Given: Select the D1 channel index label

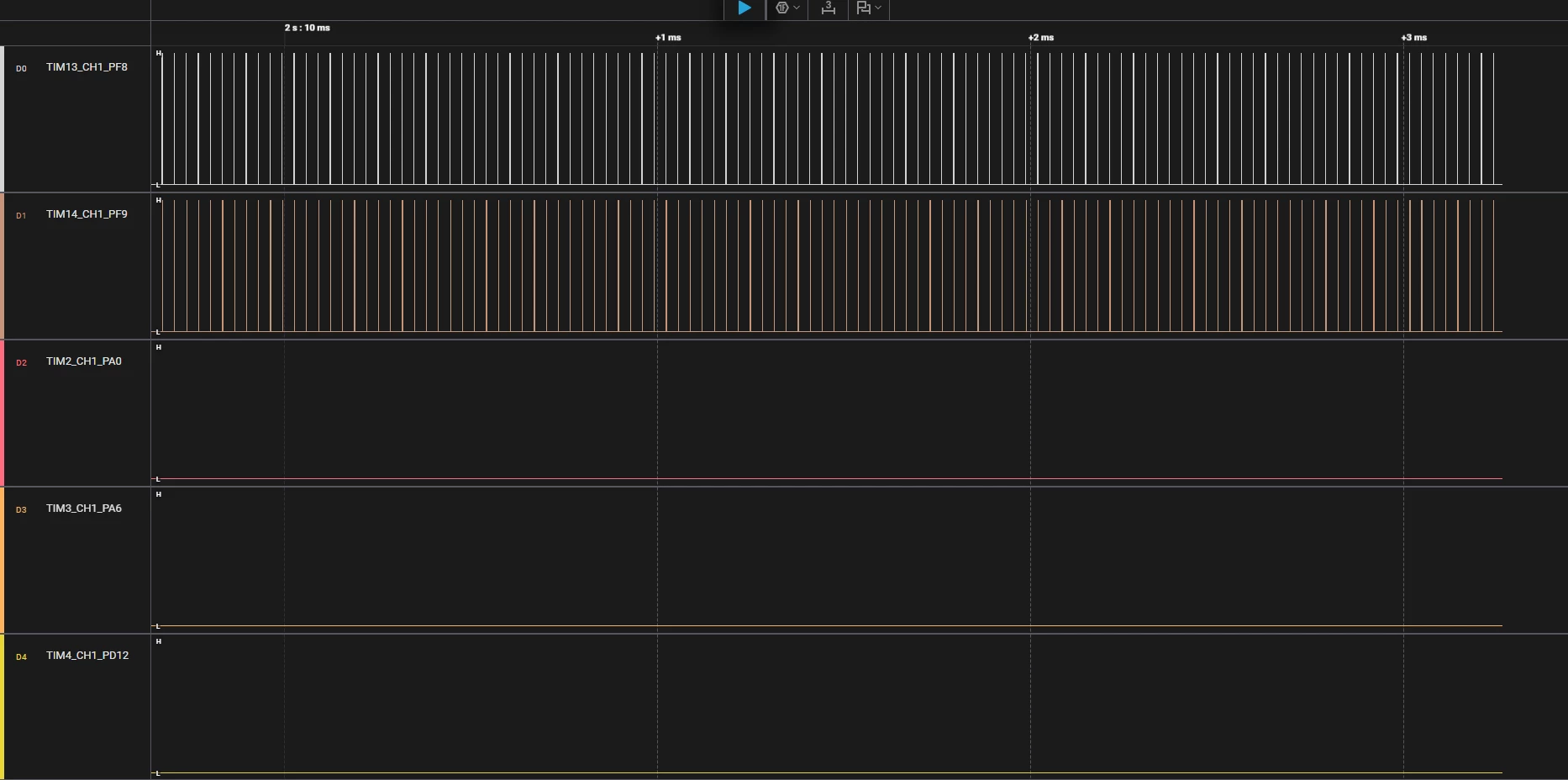Looking at the screenshot, I should 21,216.
